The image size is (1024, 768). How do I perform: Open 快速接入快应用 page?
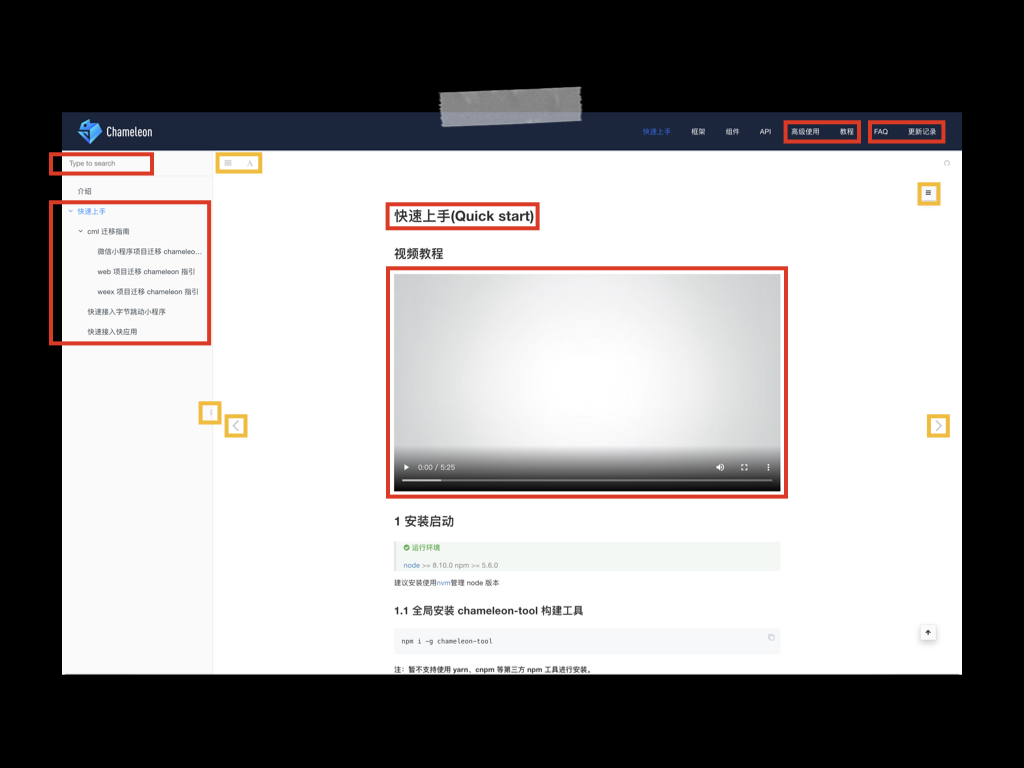pos(112,332)
